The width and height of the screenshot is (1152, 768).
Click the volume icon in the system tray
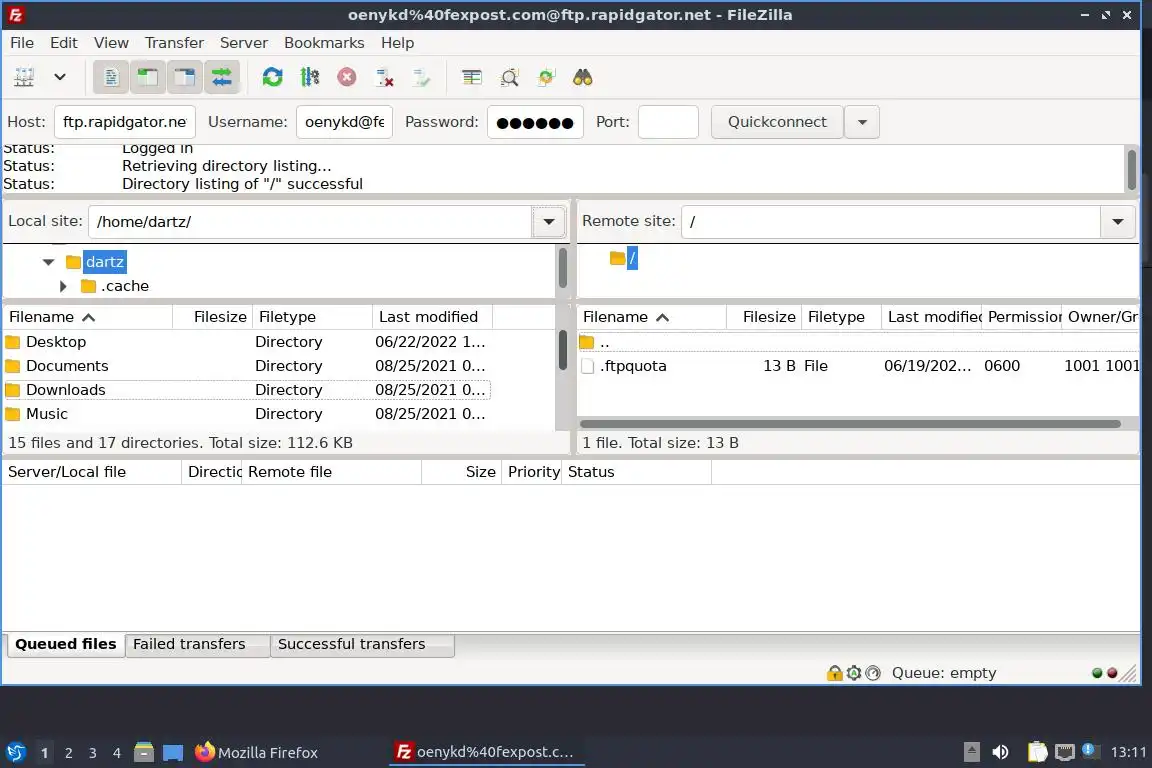coord(1000,753)
